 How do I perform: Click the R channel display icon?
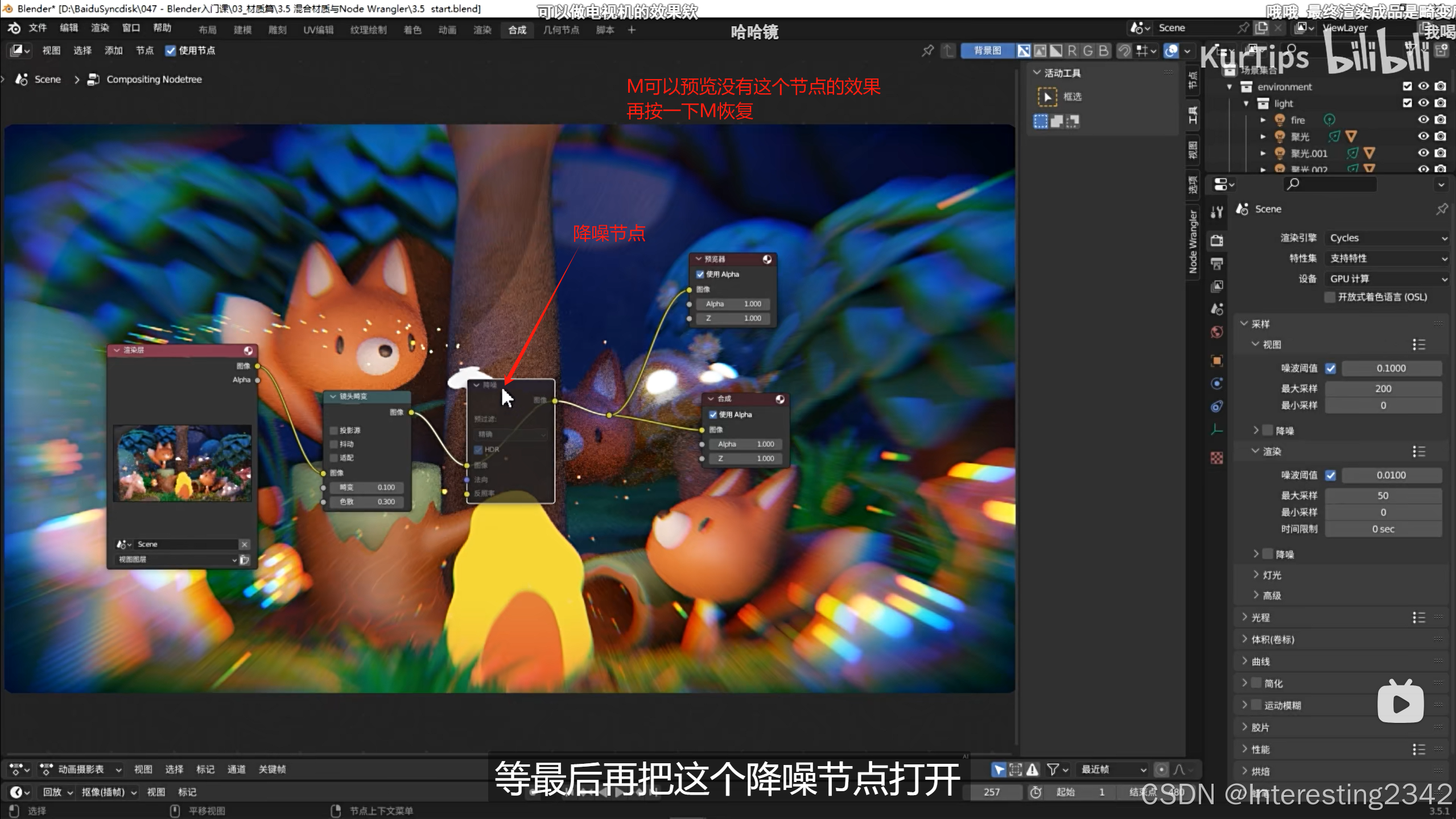(x=1072, y=51)
